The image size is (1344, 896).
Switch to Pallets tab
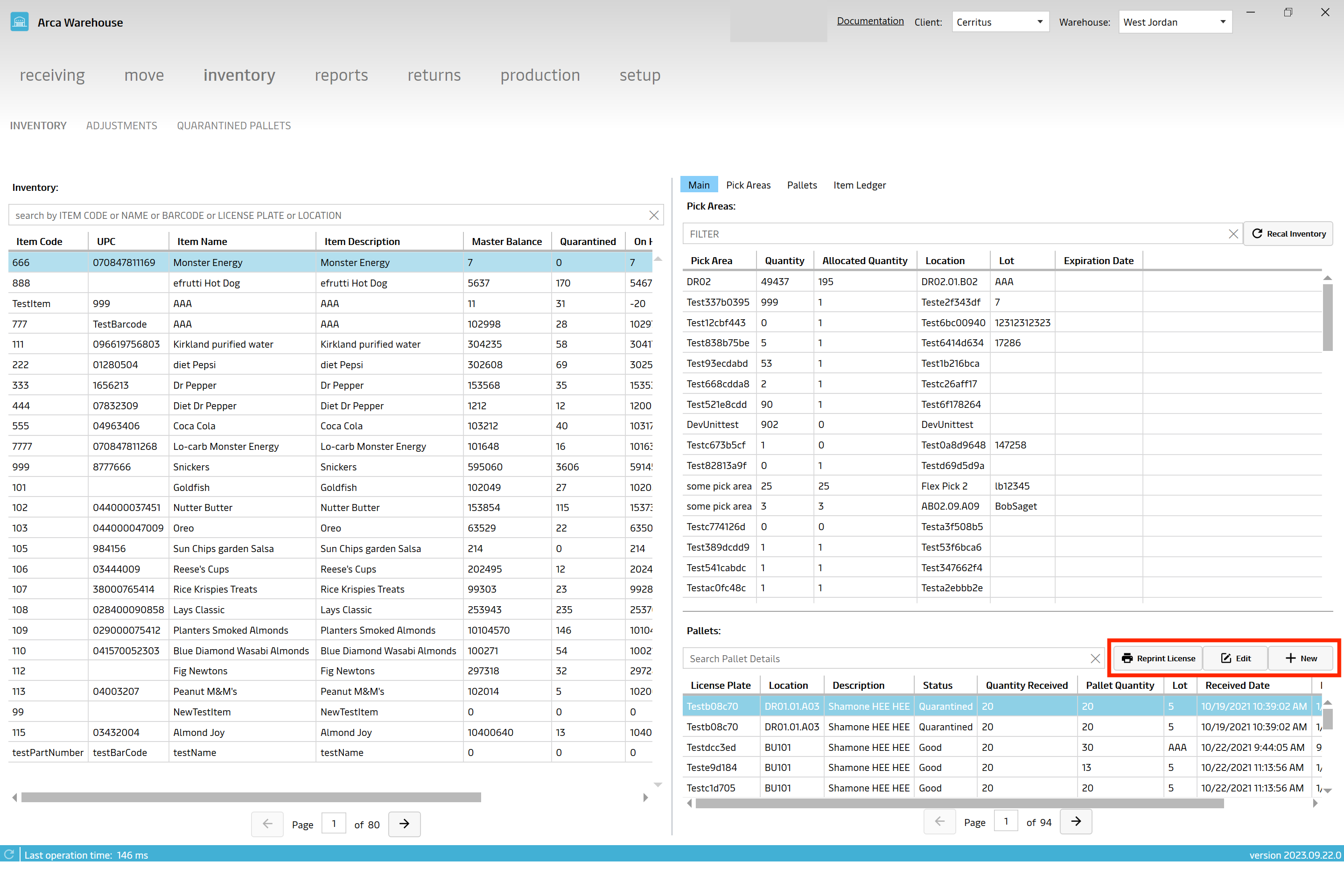click(x=802, y=185)
